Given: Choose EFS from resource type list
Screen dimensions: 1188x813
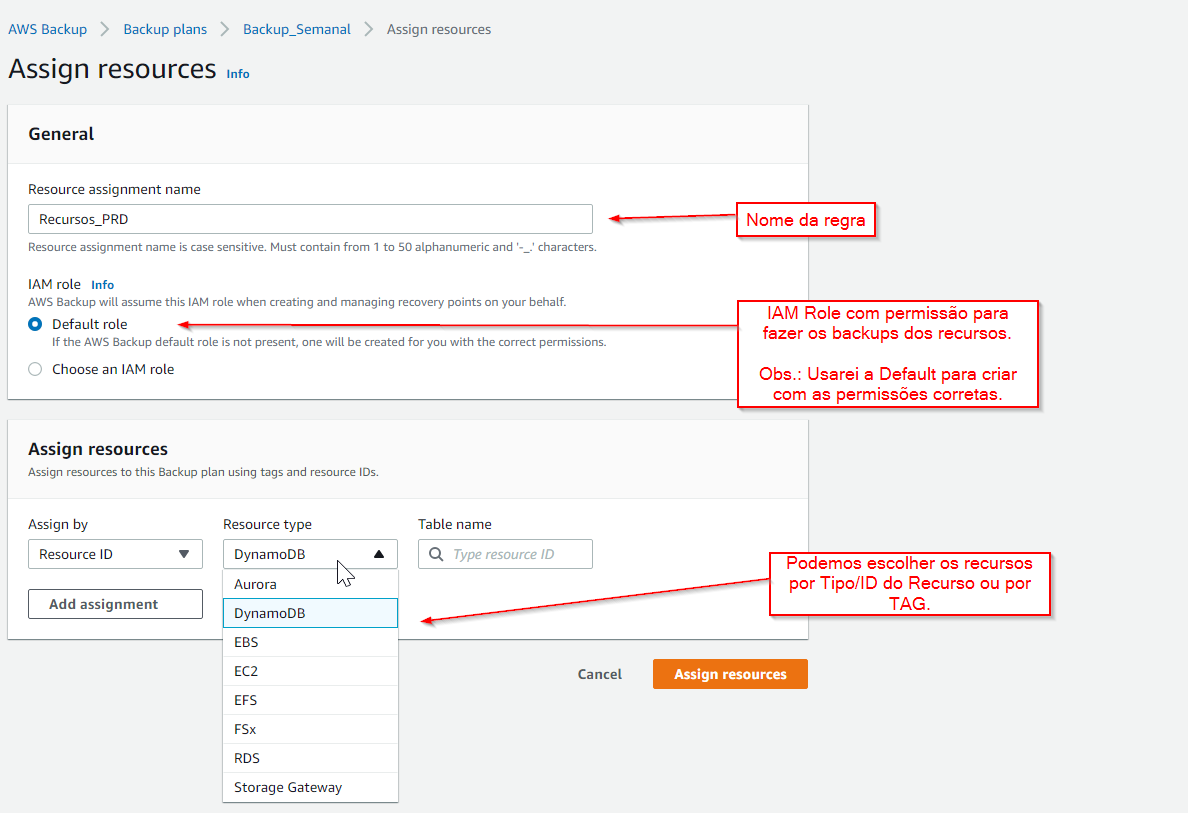Looking at the screenshot, I should (311, 700).
